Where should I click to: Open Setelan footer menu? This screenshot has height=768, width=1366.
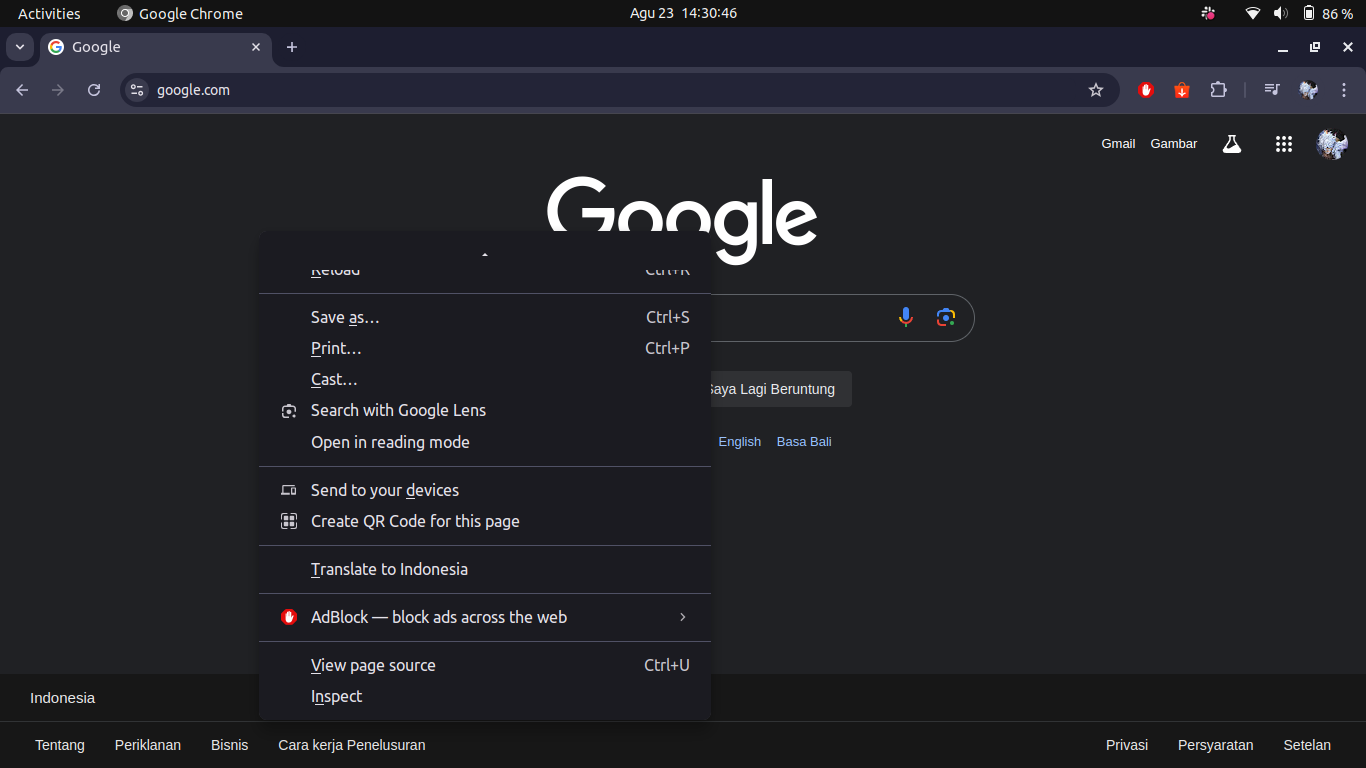(1307, 745)
